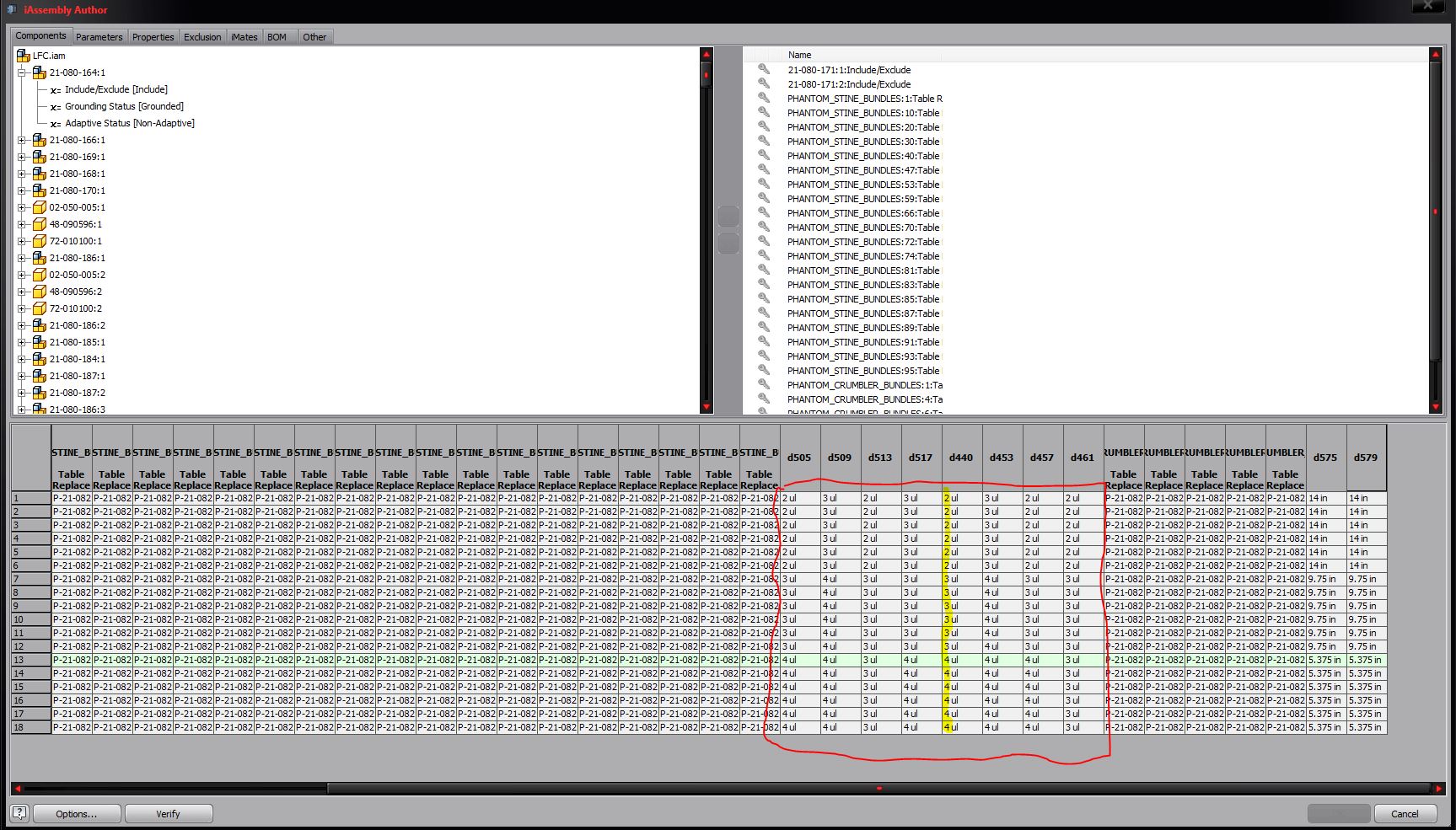Click the x= icon beside Adaptive Status
The height and width of the screenshot is (830, 1456).
56,123
